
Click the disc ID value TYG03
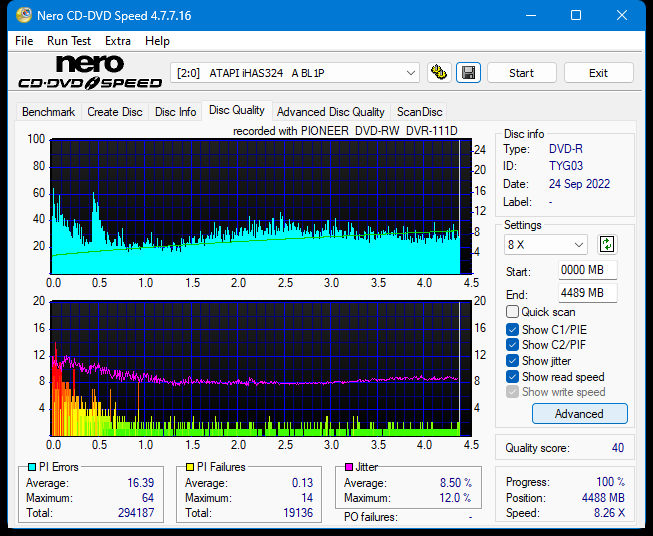point(566,166)
